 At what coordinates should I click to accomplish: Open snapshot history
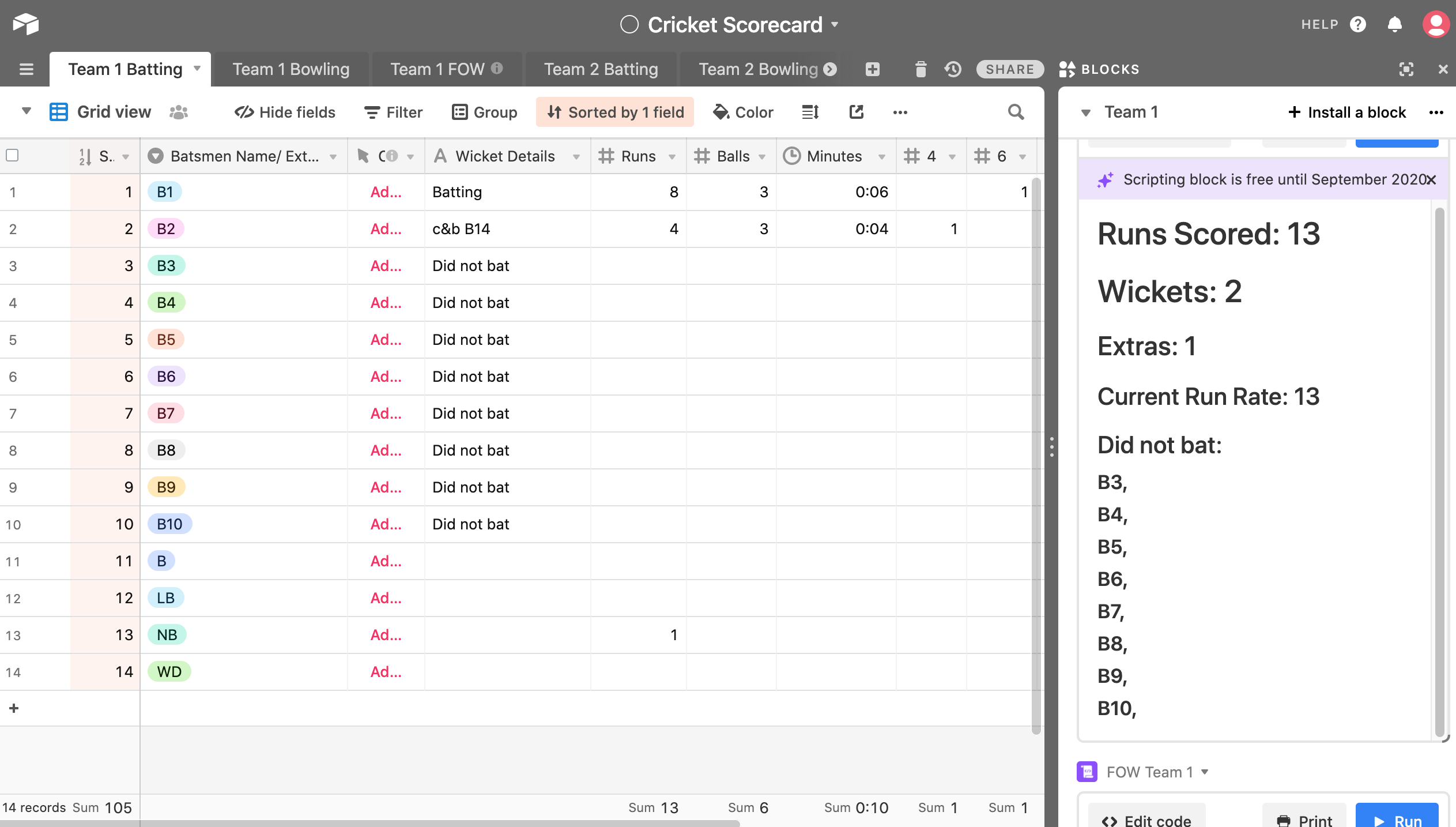[953, 69]
